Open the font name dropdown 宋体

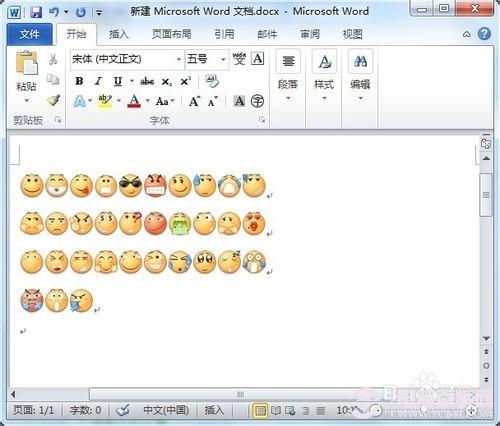(x=127, y=59)
